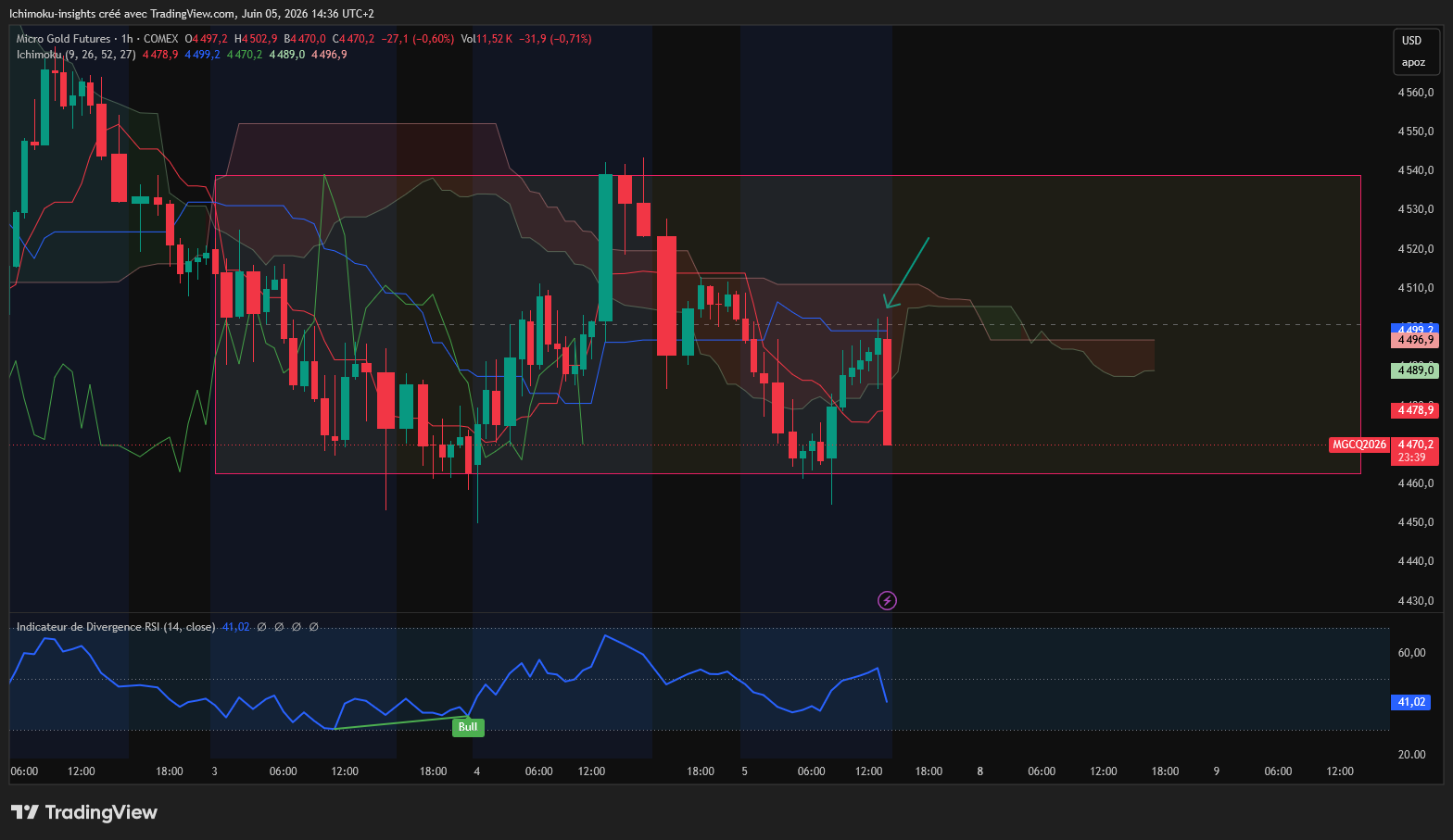
Task: Click the 1h interval in the legend
Action: pyautogui.click(x=127, y=39)
